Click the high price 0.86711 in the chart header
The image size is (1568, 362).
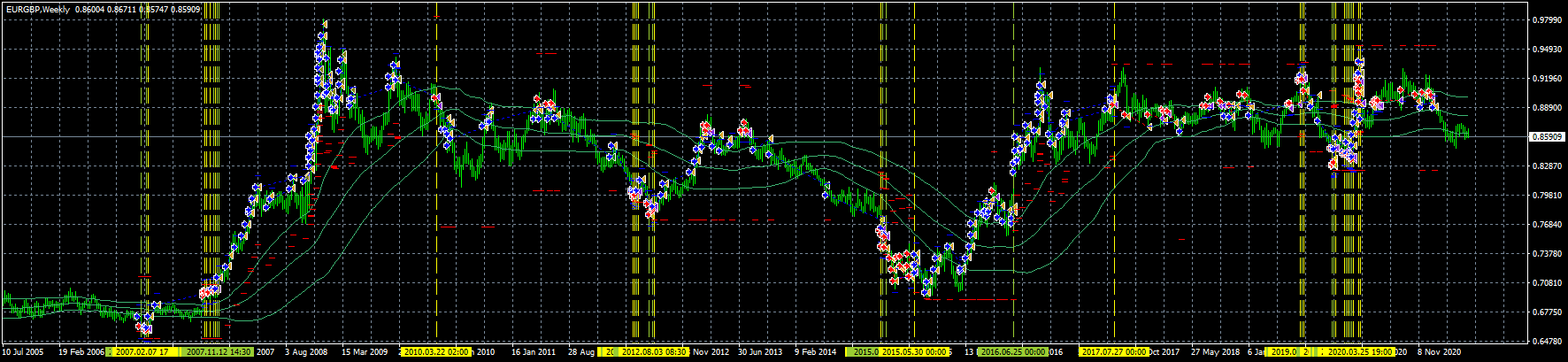coord(122,9)
